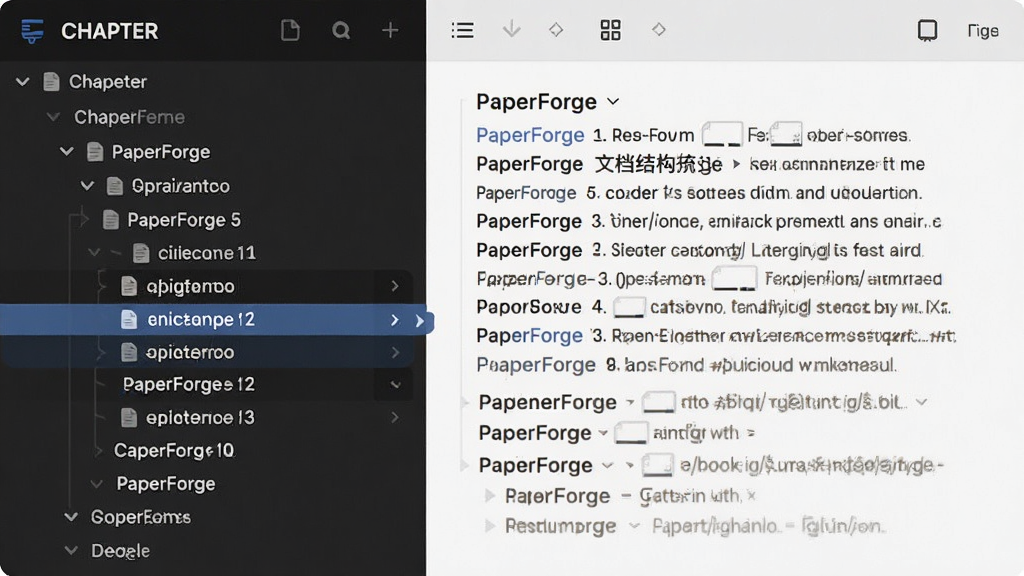Open the apigtenoo row chevron

click(394, 286)
